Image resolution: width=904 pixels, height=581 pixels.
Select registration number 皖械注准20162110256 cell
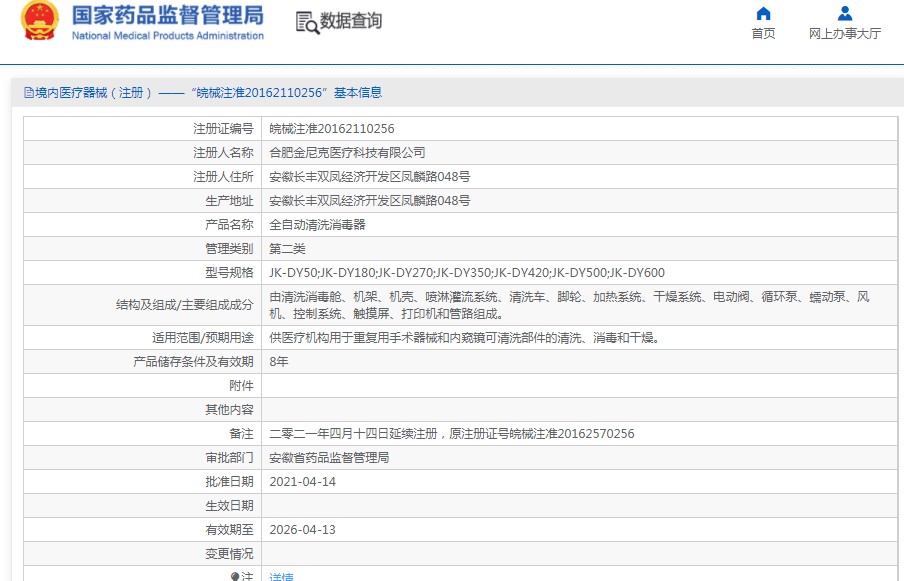(332, 129)
